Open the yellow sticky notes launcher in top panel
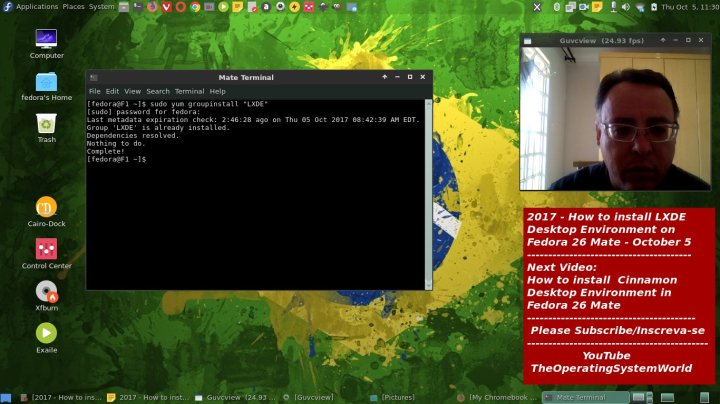Screen dimensions: 720x404 click(237, 7)
